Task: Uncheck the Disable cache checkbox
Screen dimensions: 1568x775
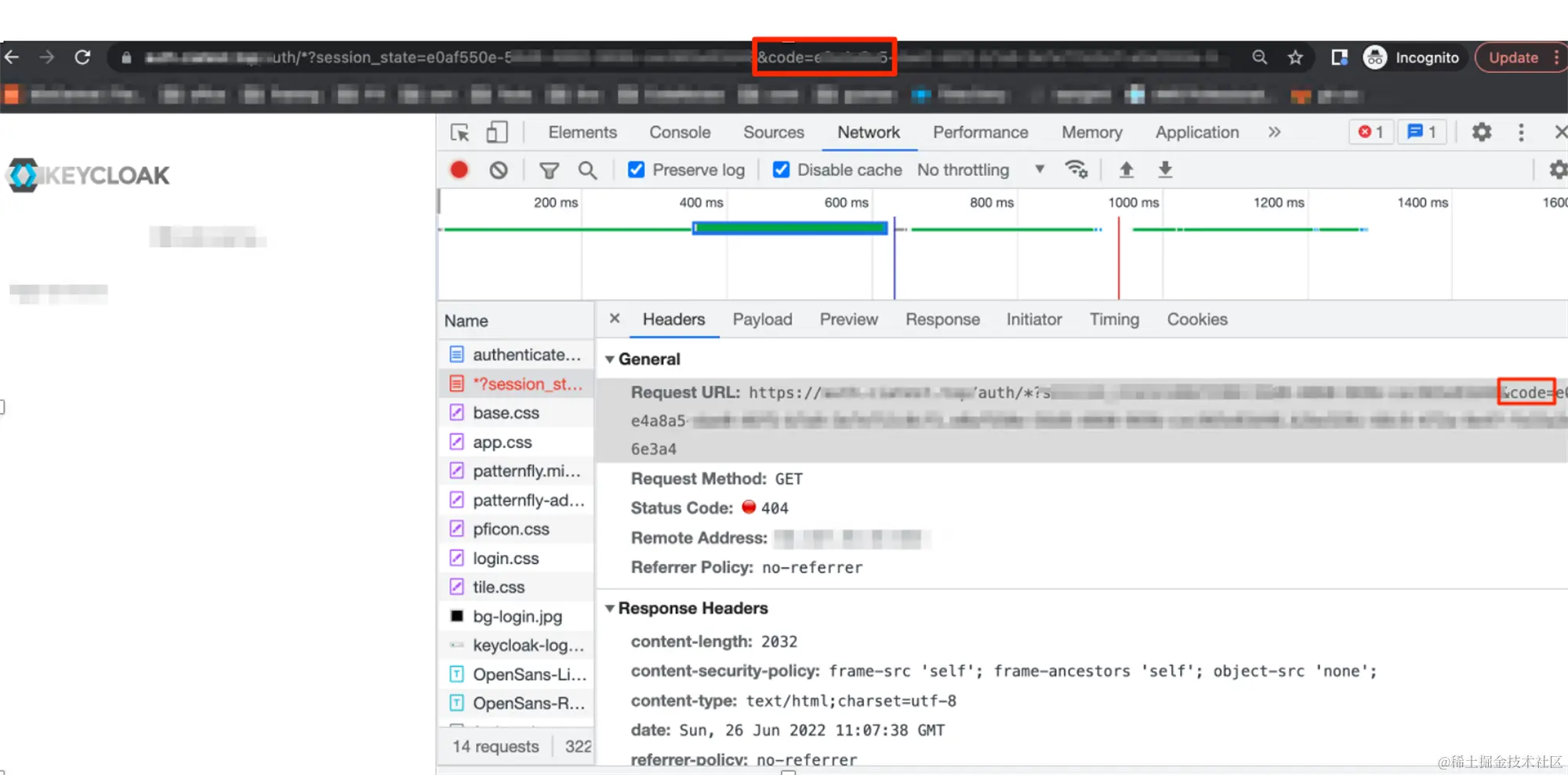Action: [x=782, y=169]
